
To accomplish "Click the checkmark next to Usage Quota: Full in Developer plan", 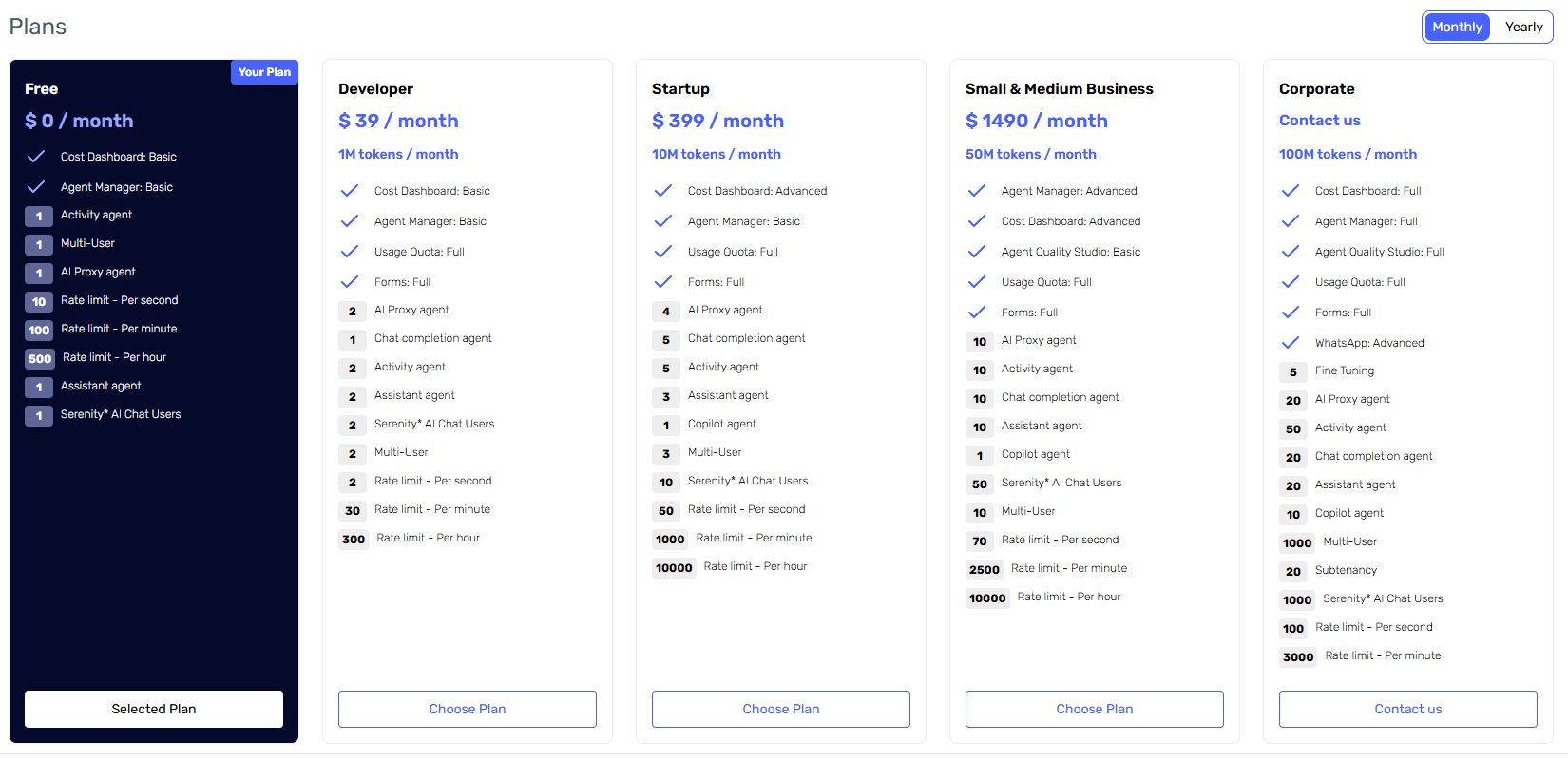I will [350, 252].
